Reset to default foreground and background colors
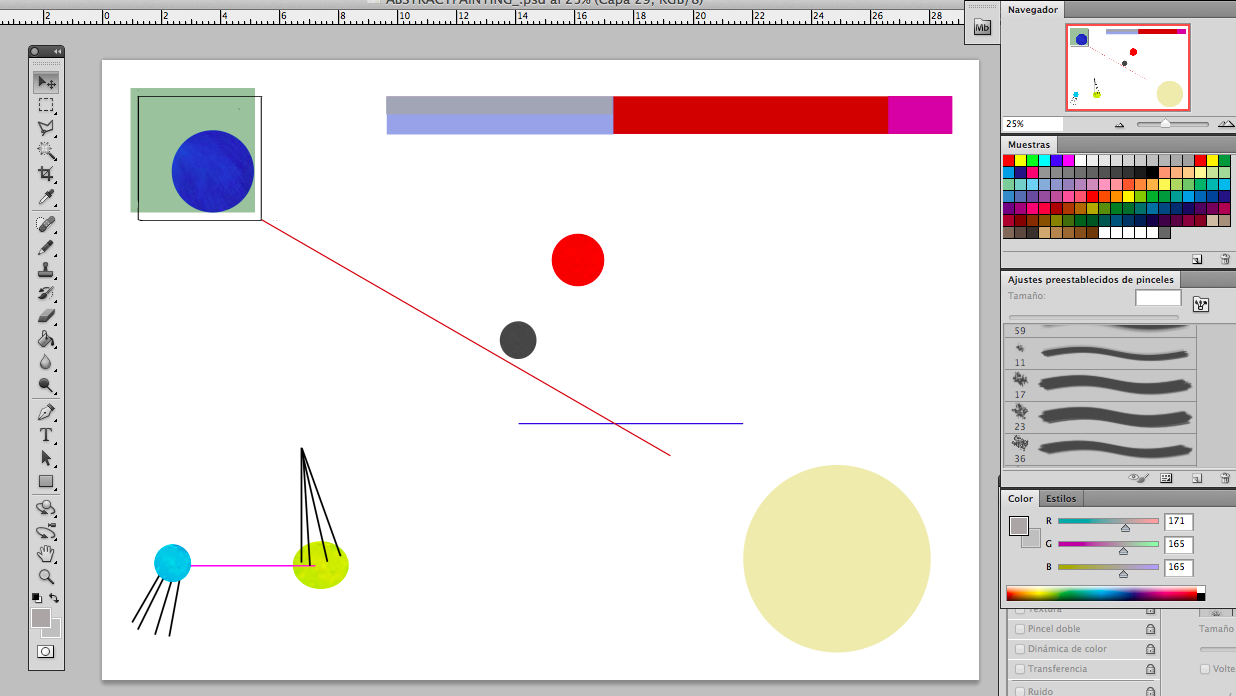The width and height of the screenshot is (1236, 696). point(36,598)
